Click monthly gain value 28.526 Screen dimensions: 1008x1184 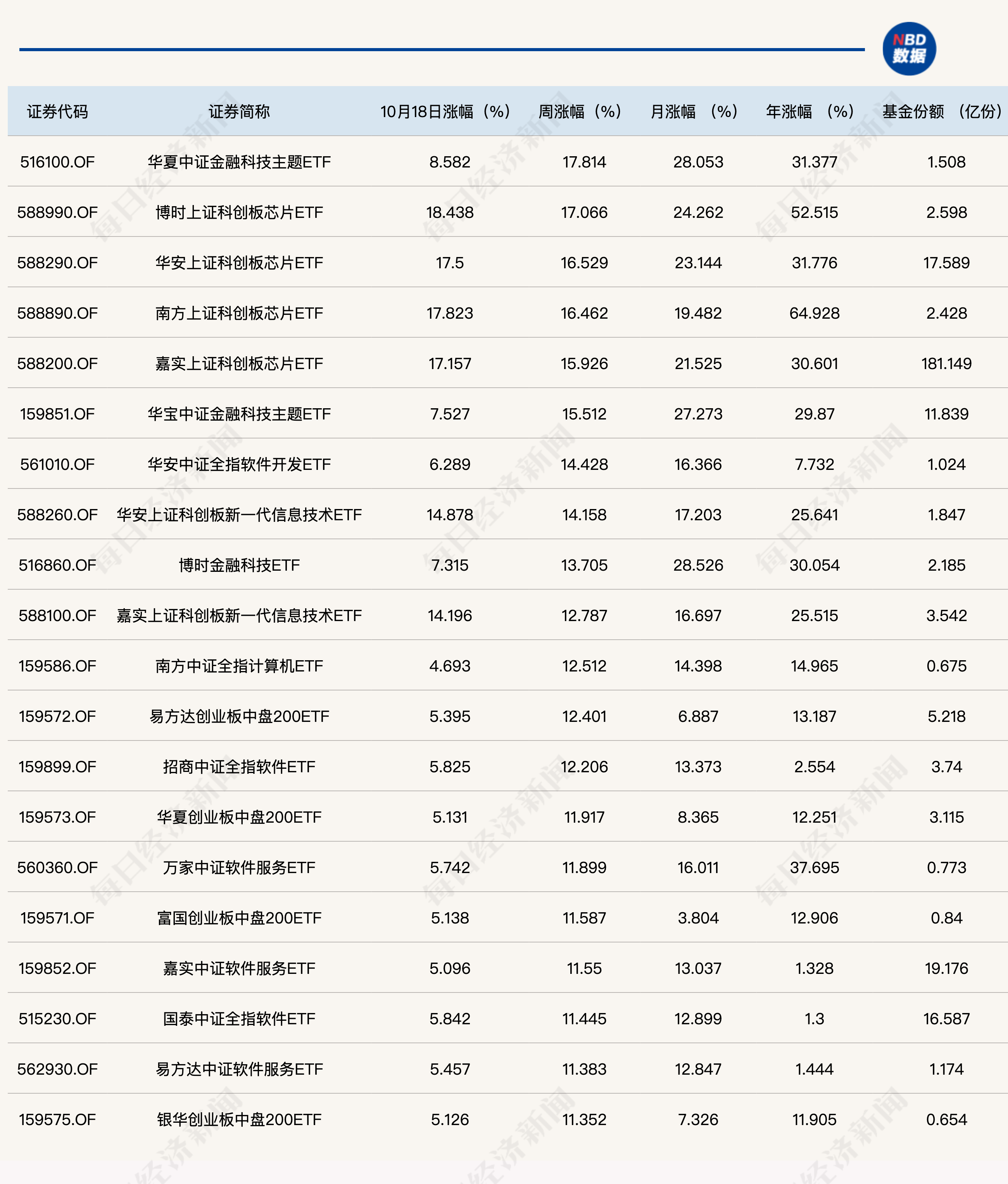698,565
